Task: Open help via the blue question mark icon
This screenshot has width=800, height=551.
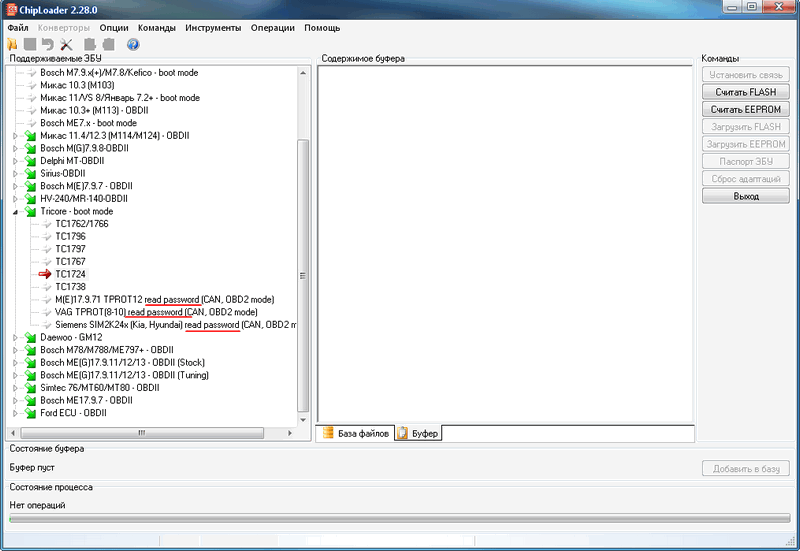Action: tap(133, 44)
